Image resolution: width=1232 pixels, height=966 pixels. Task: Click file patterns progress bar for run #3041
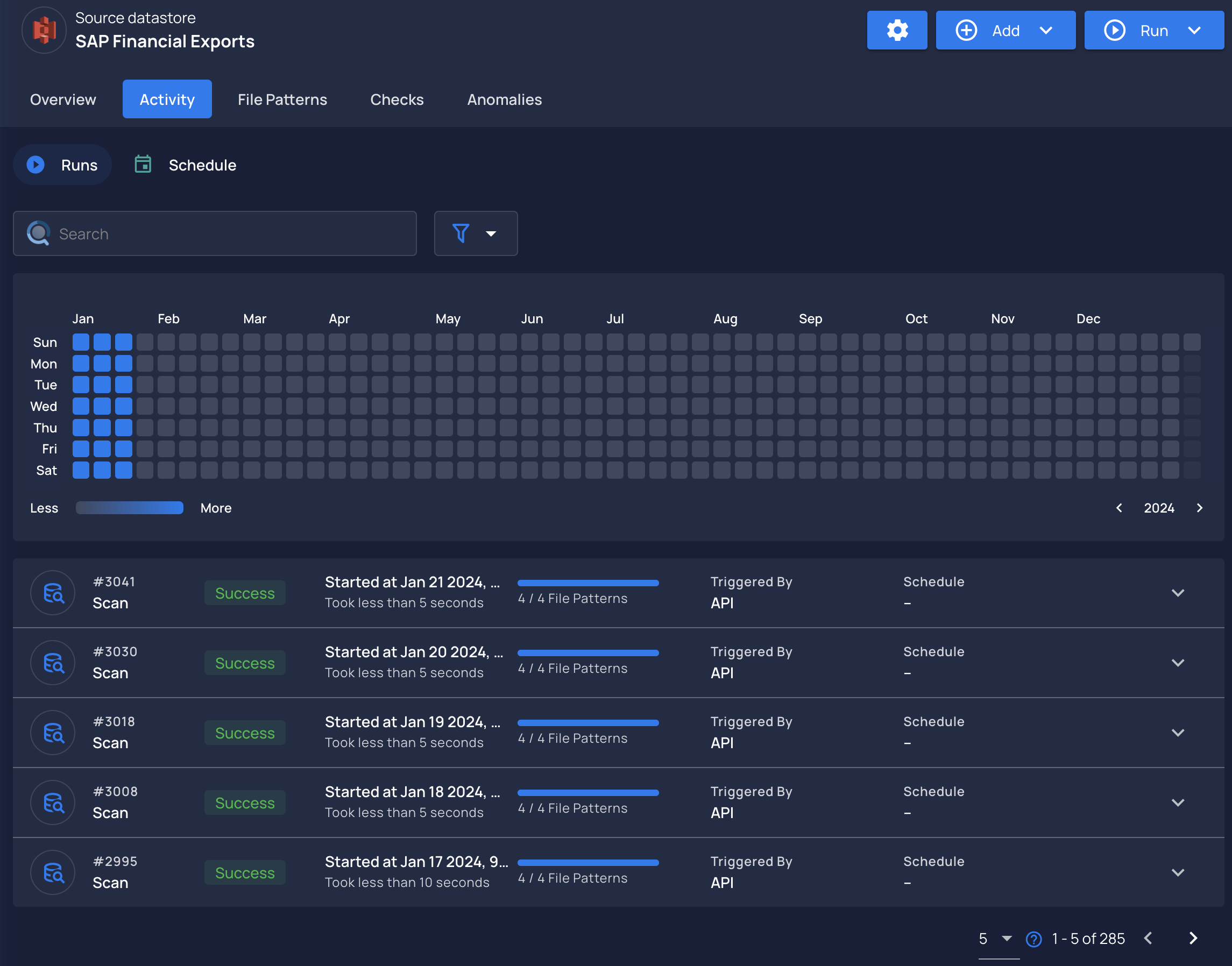pos(587,583)
